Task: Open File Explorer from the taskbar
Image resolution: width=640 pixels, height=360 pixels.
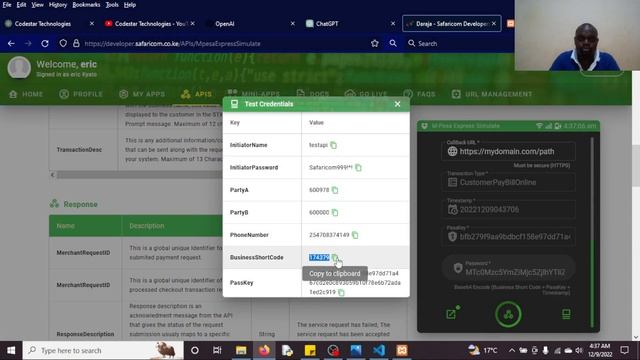Action: [x=241, y=350]
